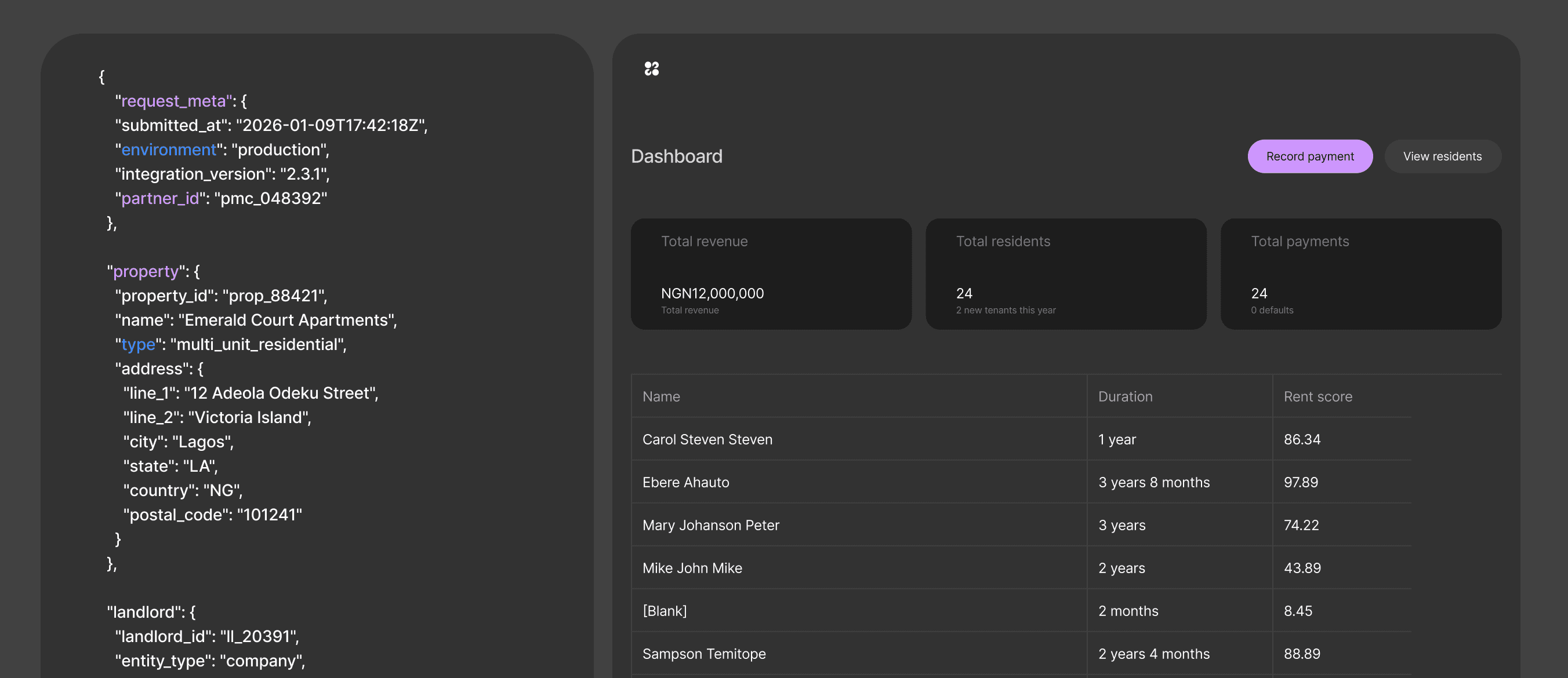Open resident Ebere Ahauto's row
This screenshot has width=1568, height=678.
[685, 482]
